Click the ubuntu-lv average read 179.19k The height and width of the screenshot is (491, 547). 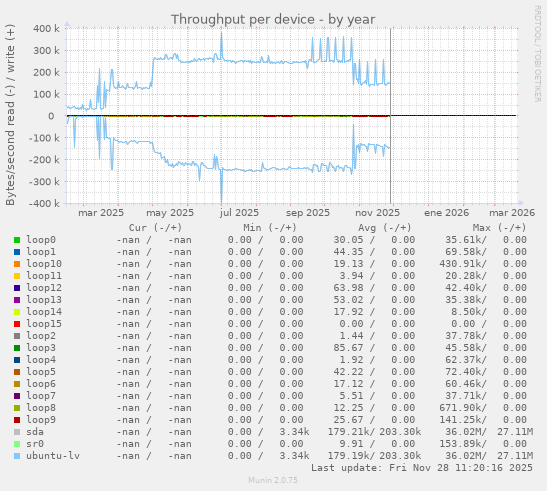(x=351, y=456)
